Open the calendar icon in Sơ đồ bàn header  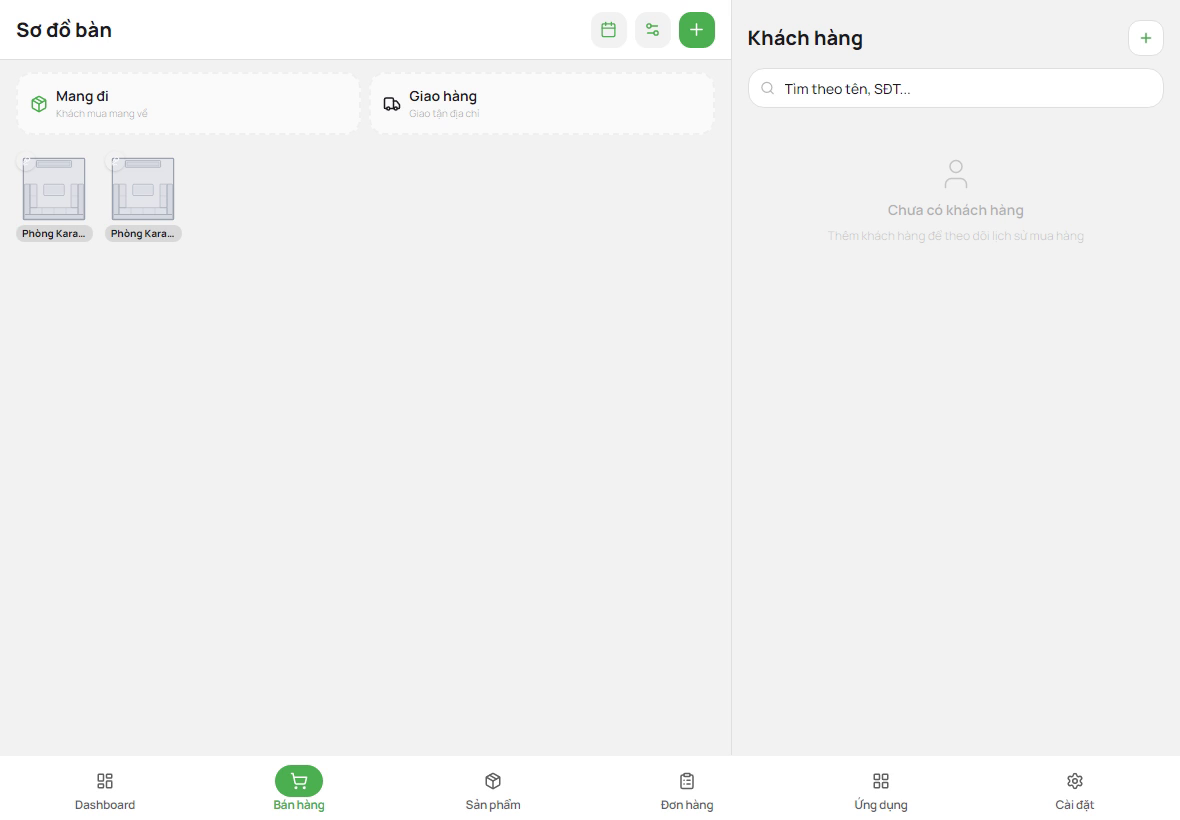[608, 30]
